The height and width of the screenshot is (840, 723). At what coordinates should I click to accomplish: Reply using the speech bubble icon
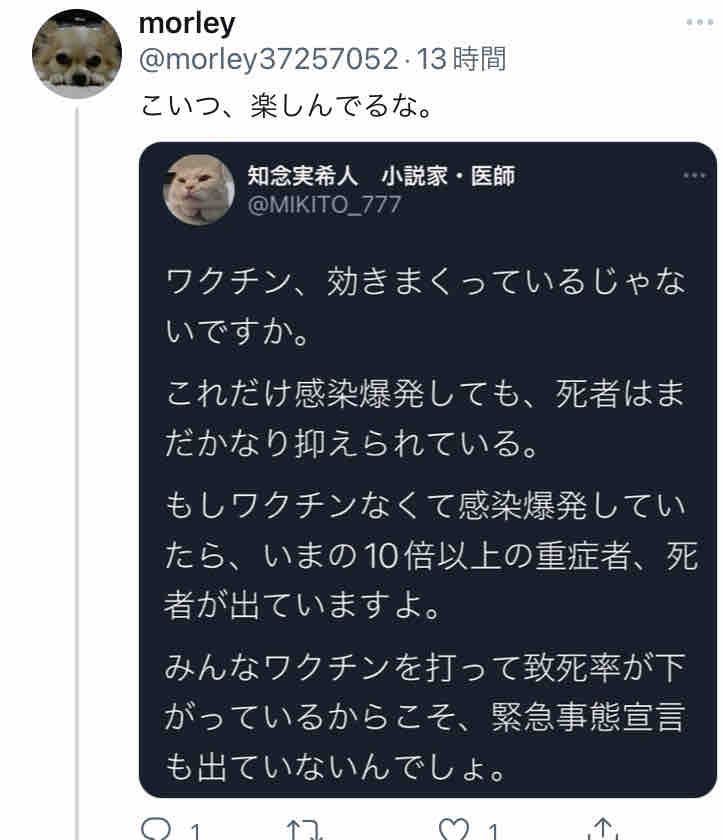click(x=157, y=829)
